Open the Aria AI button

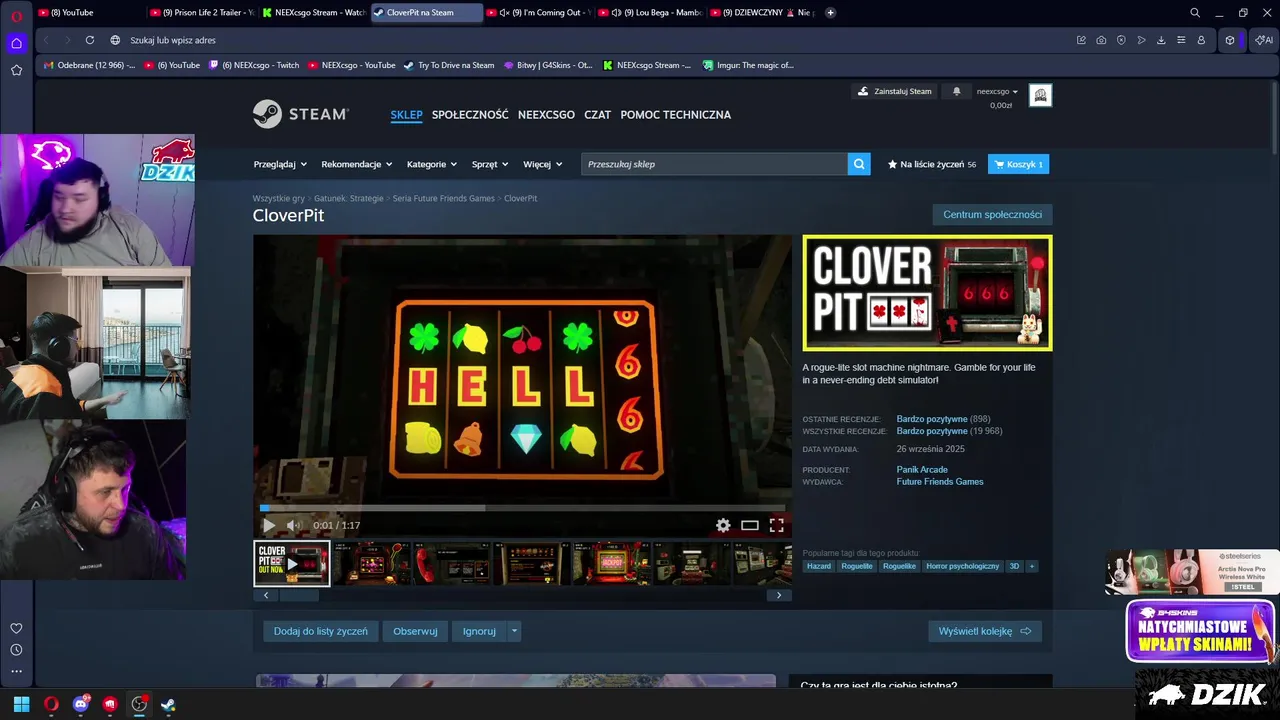pyautogui.click(x=1264, y=40)
